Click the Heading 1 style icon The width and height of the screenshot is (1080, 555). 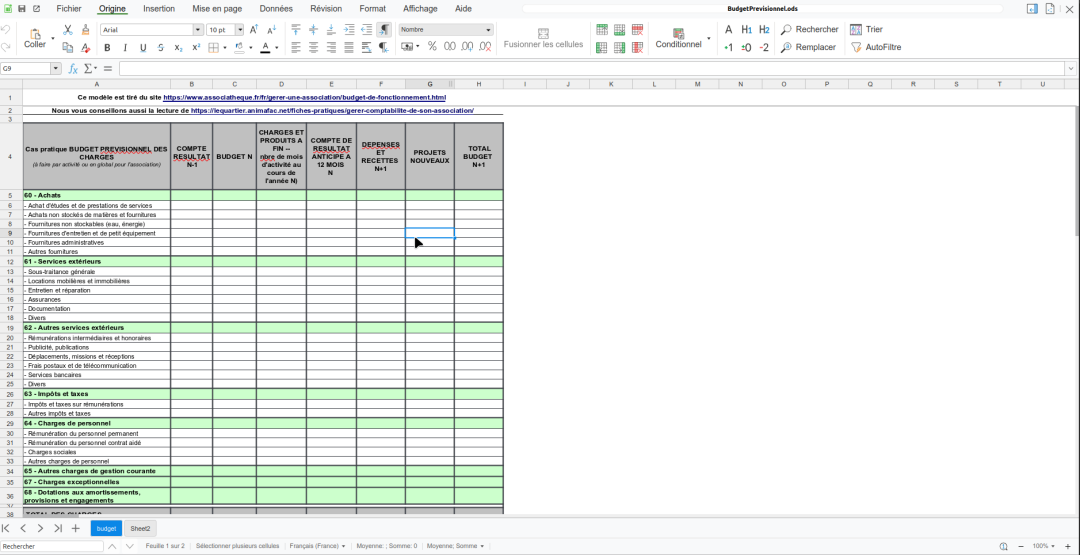click(x=747, y=30)
